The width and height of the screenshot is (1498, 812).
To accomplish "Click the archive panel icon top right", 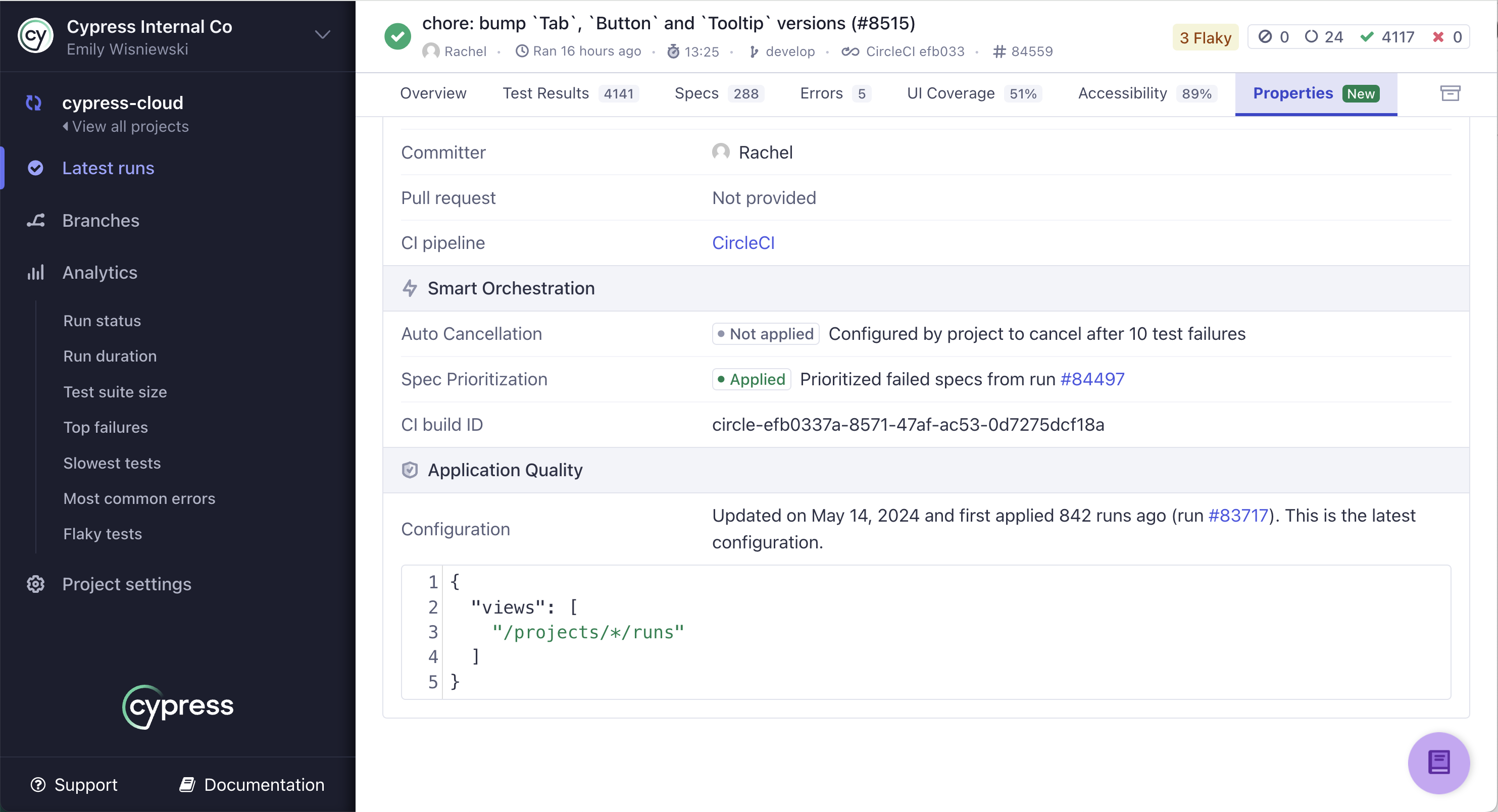I will point(1450,93).
